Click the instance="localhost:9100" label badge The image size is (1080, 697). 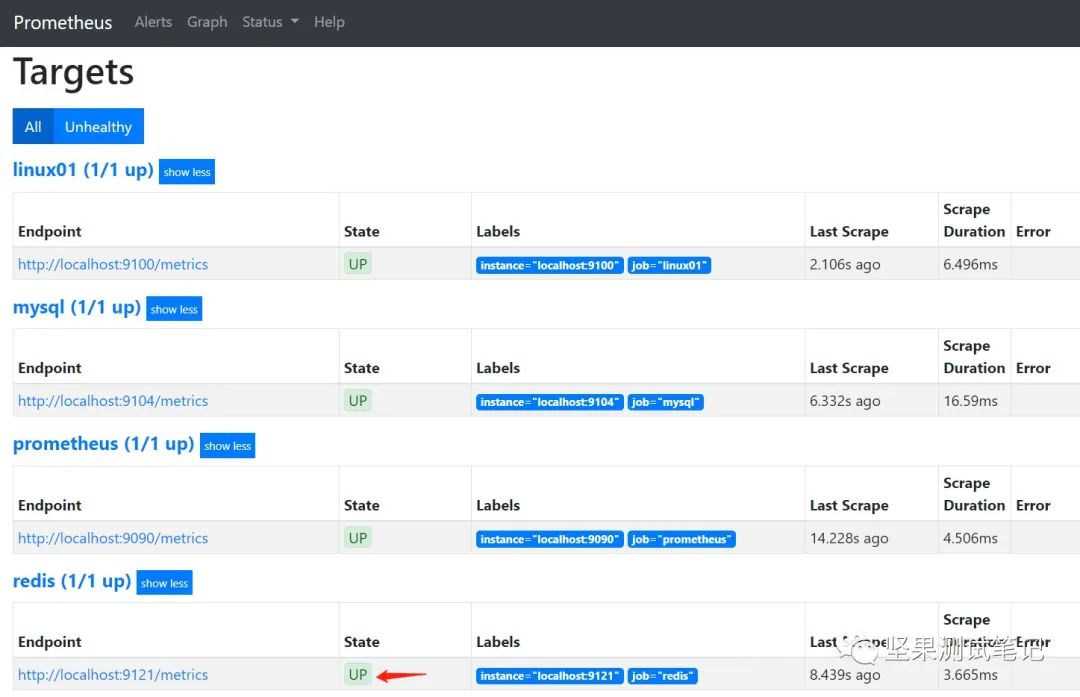550,265
